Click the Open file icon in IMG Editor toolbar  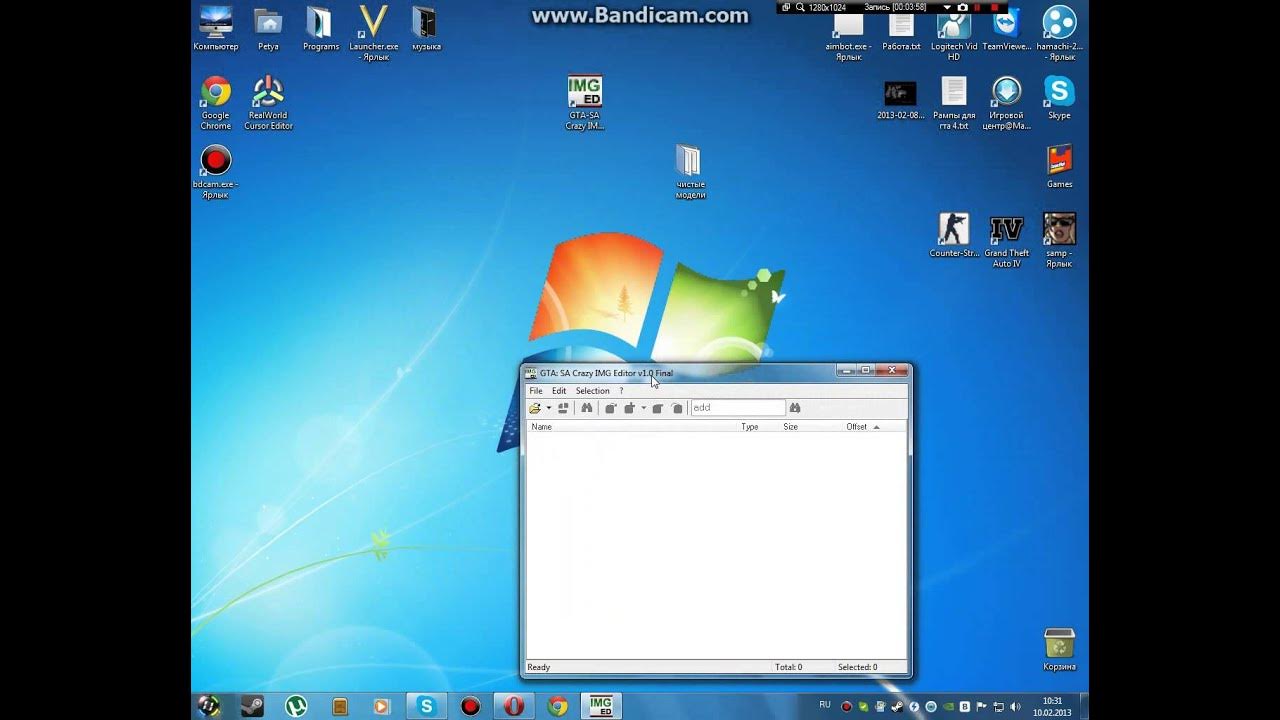point(536,408)
